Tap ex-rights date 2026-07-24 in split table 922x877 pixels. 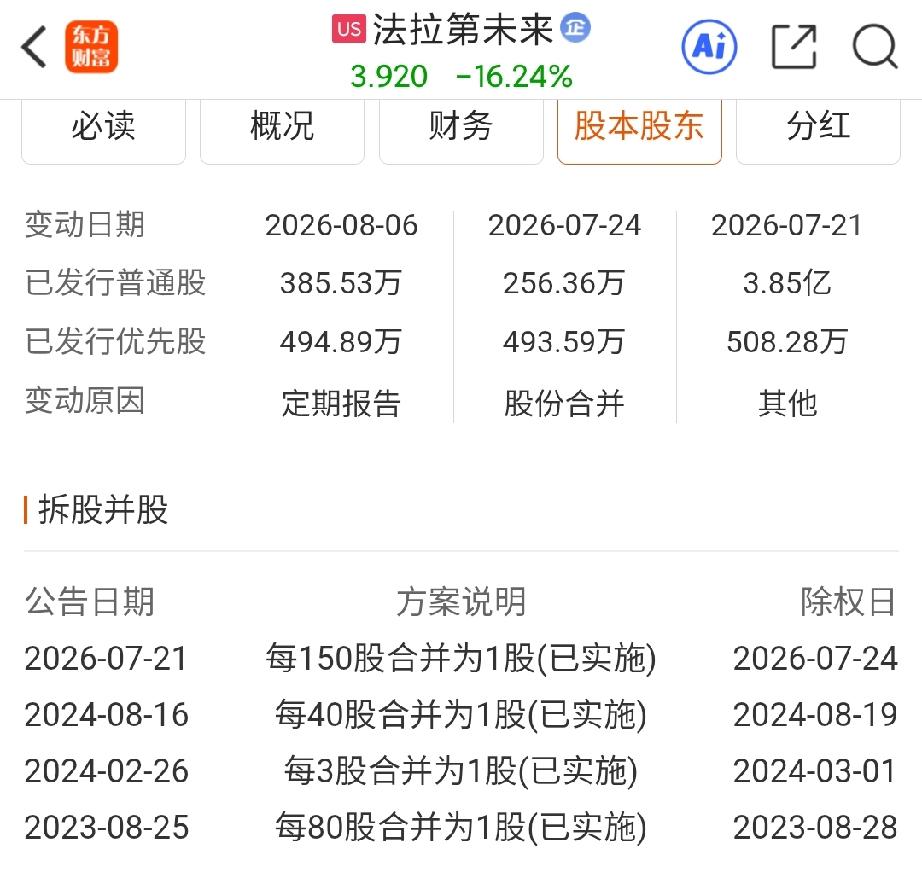coord(815,659)
